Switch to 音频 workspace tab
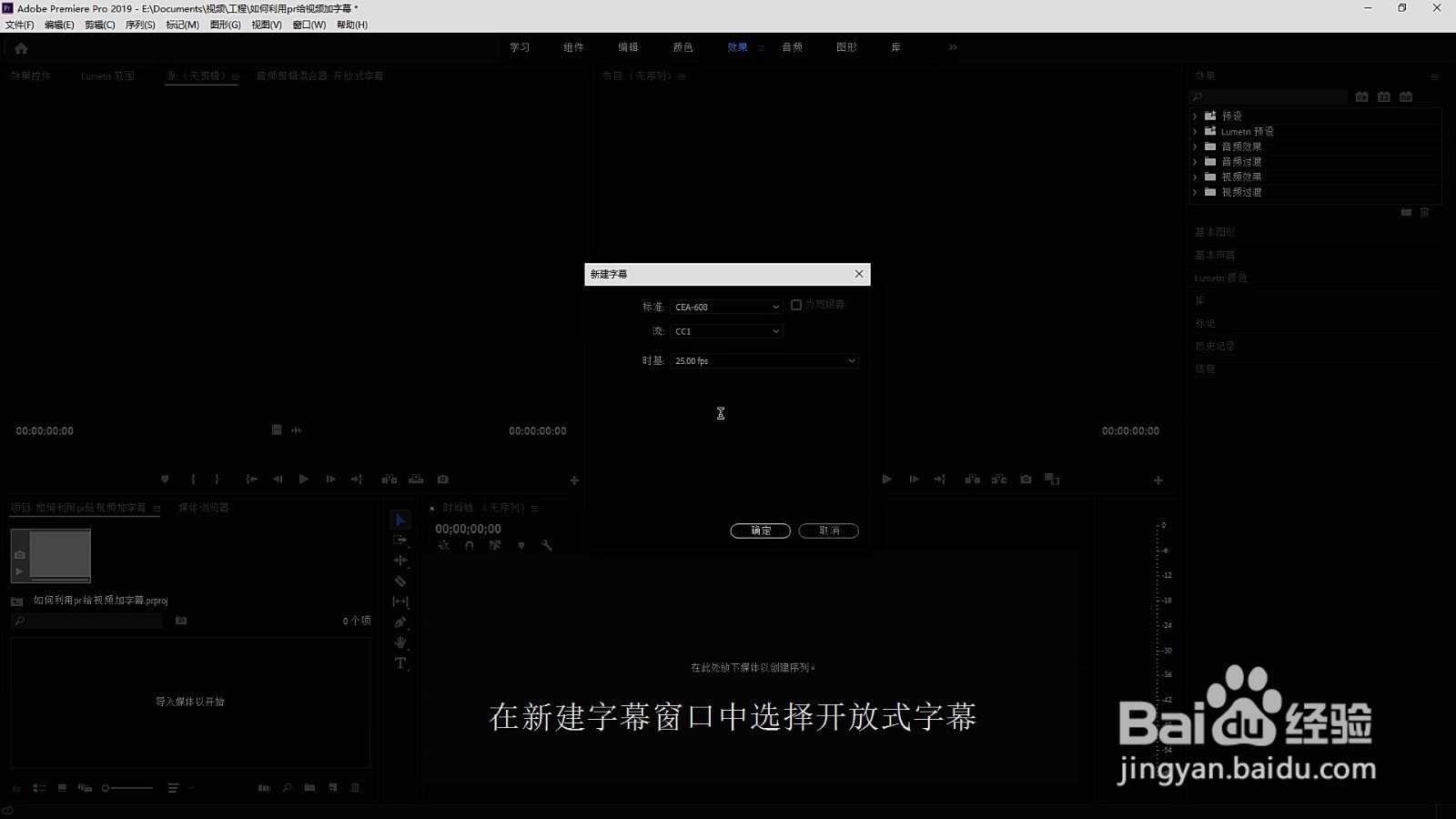Image resolution: width=1456 pixels, height=819 pixels. 792,47
